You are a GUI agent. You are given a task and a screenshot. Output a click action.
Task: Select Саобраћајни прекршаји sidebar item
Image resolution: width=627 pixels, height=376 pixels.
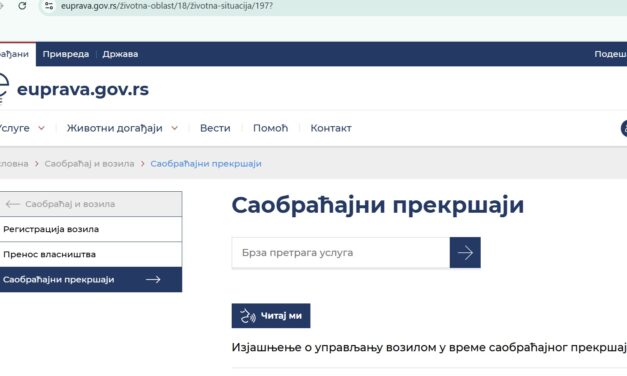pyautogui.click(x=91, y=280)
